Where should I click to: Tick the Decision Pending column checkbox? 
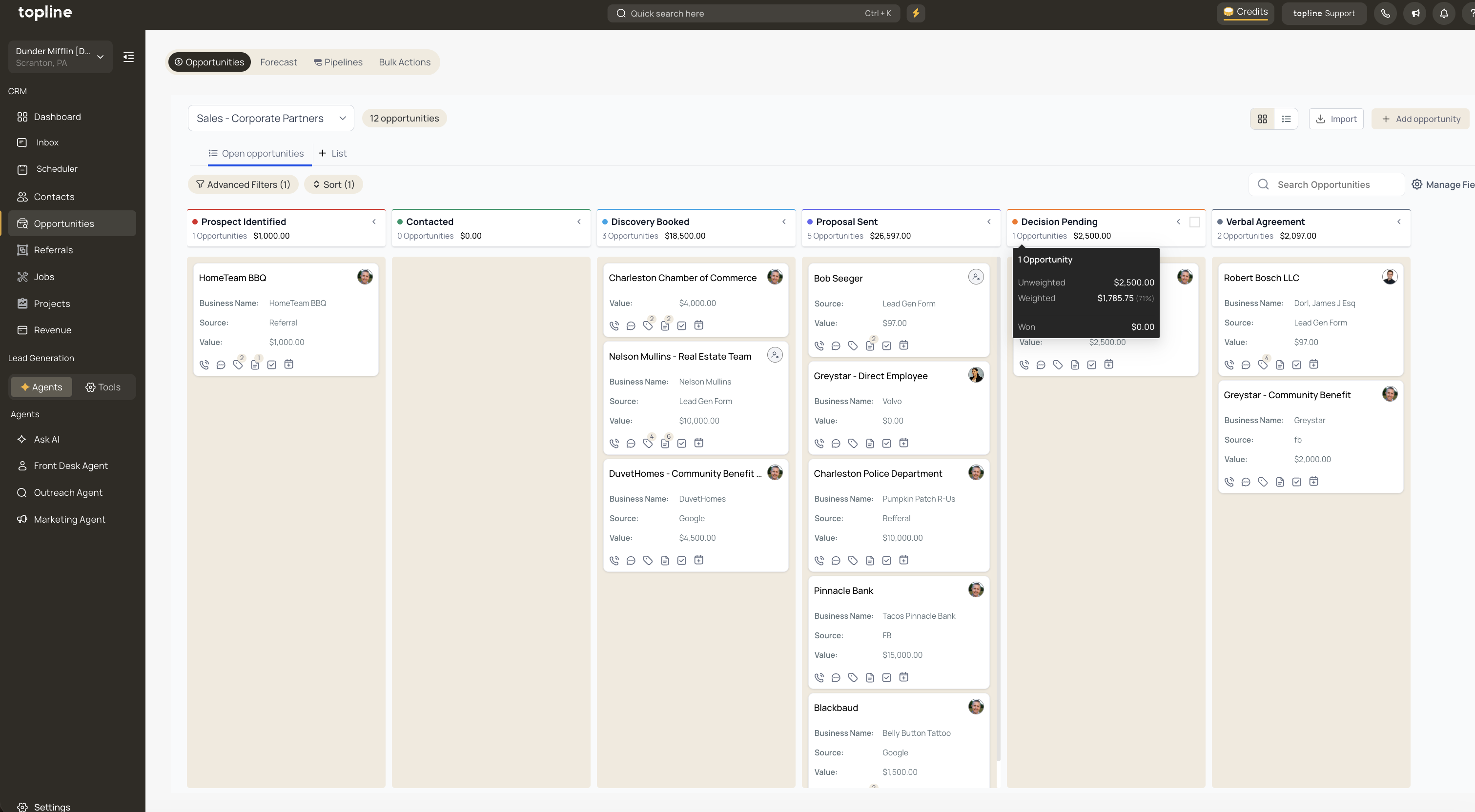[x=1194, y=222]
